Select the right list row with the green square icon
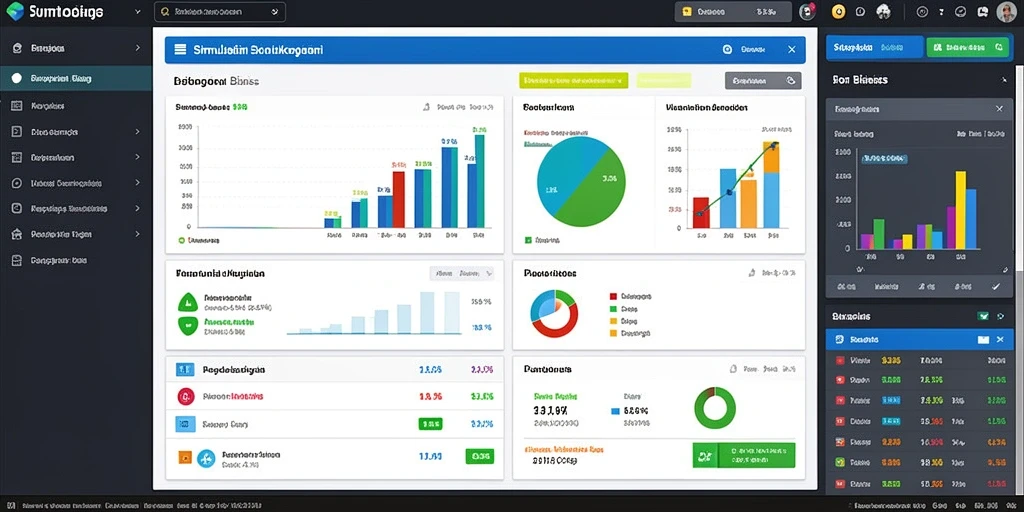Screen dimensions: 1024x512 [x=920, y=462]
